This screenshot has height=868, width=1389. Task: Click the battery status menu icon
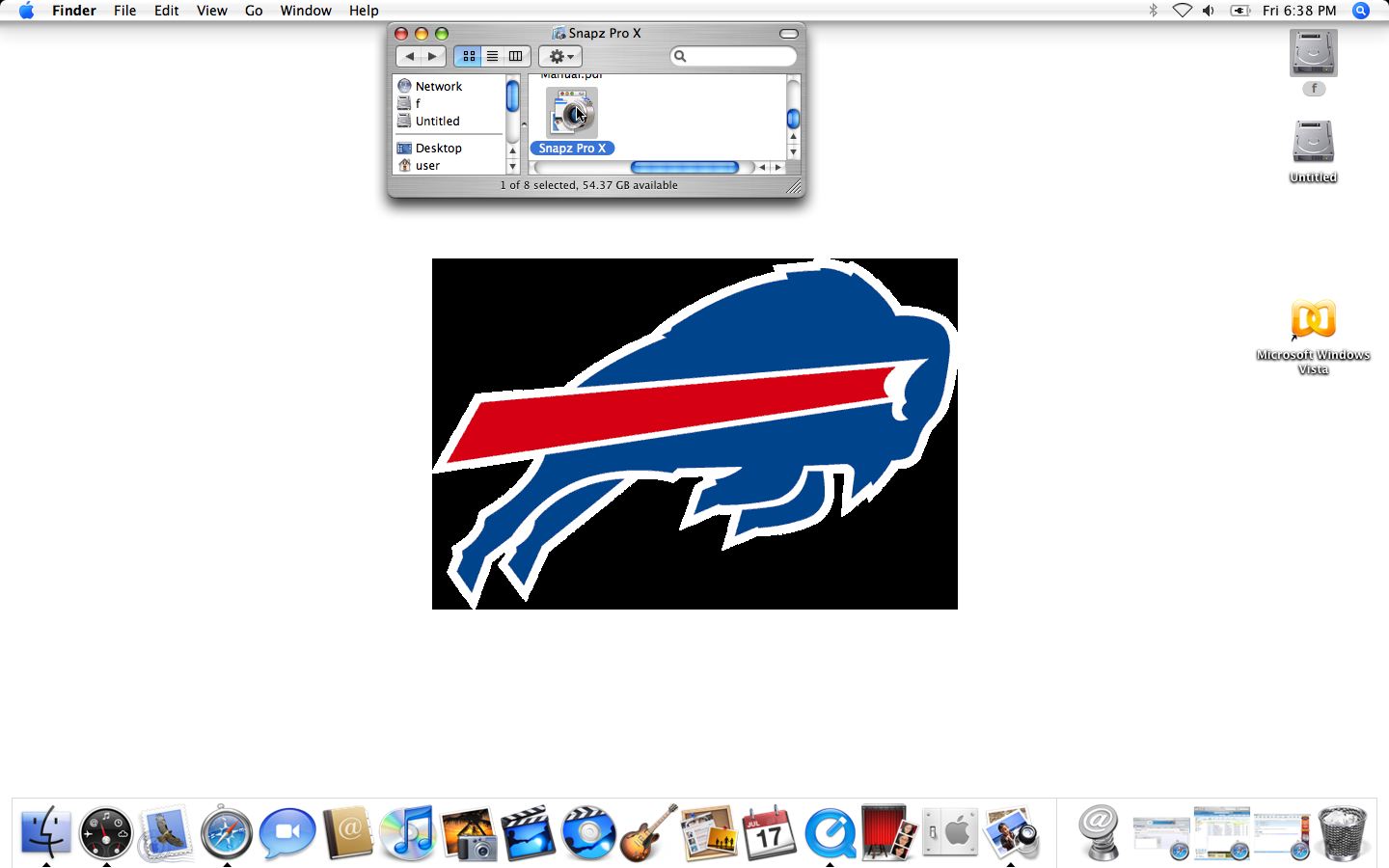pyautogui.click(x=1239, y=11)
